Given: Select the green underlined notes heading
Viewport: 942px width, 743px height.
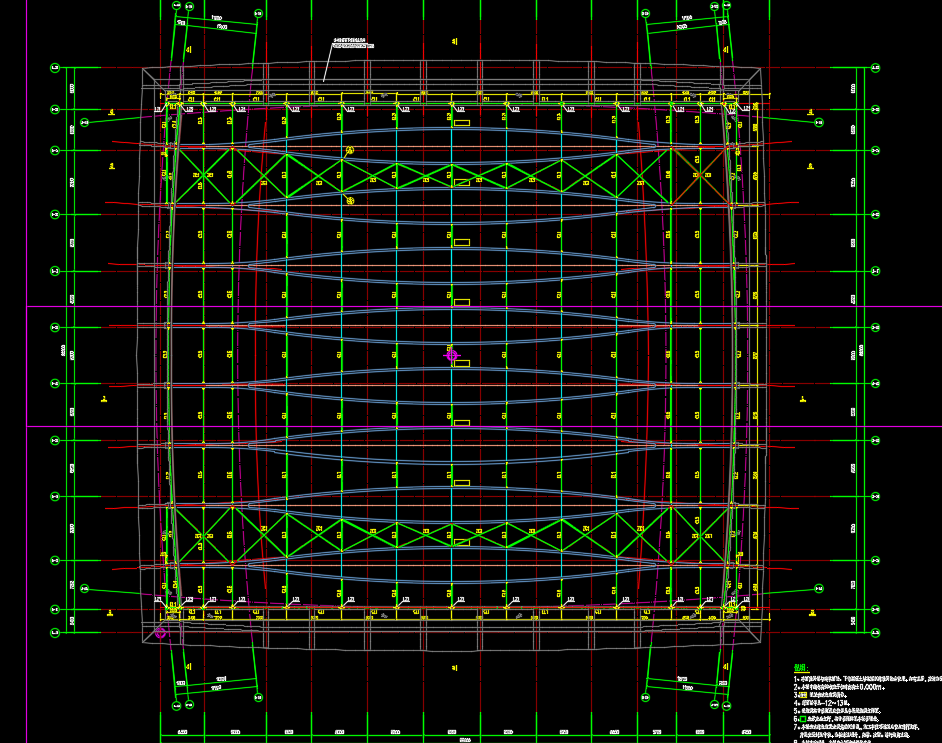Looking at the screenshot, I should [x=801, y=668].
